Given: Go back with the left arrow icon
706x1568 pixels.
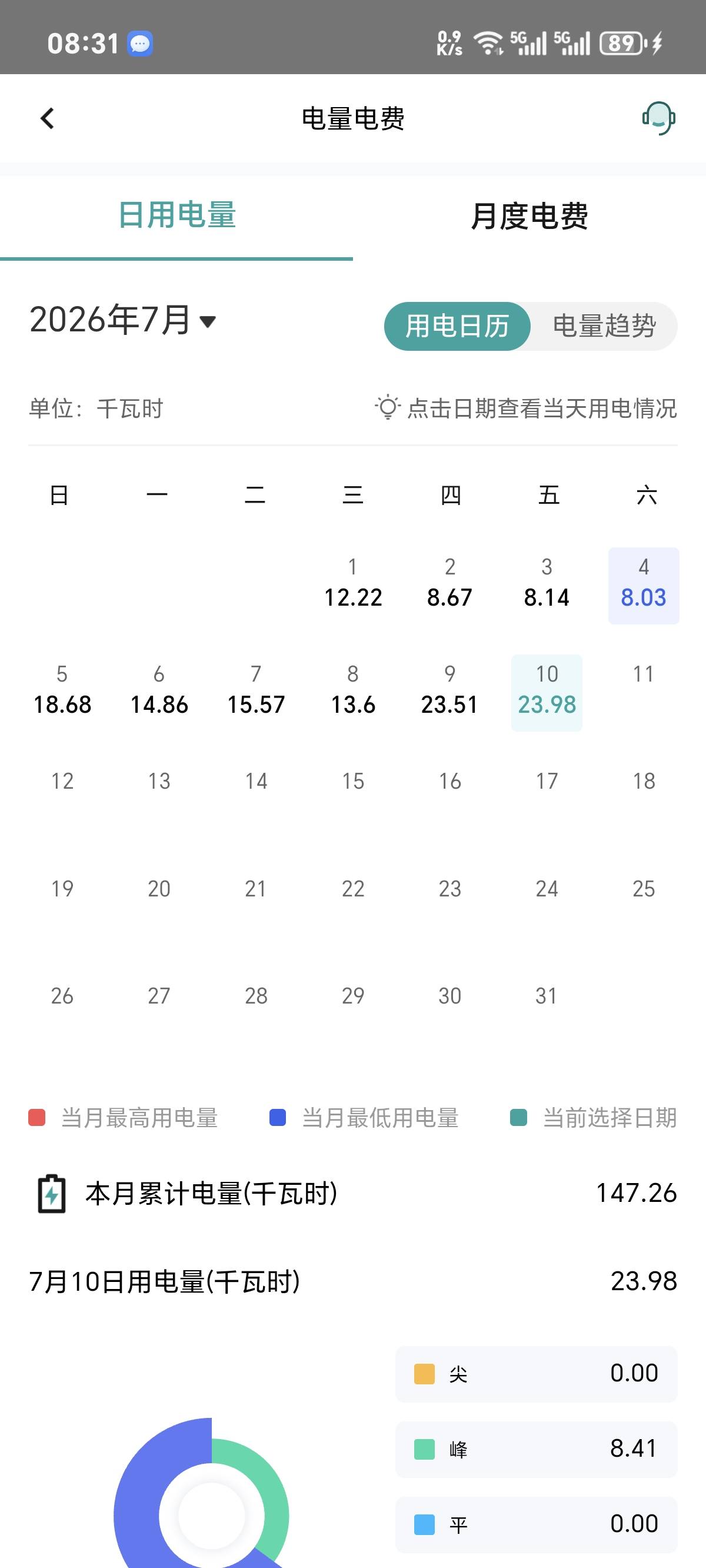Looking at the screenshot, I should 48,118.
